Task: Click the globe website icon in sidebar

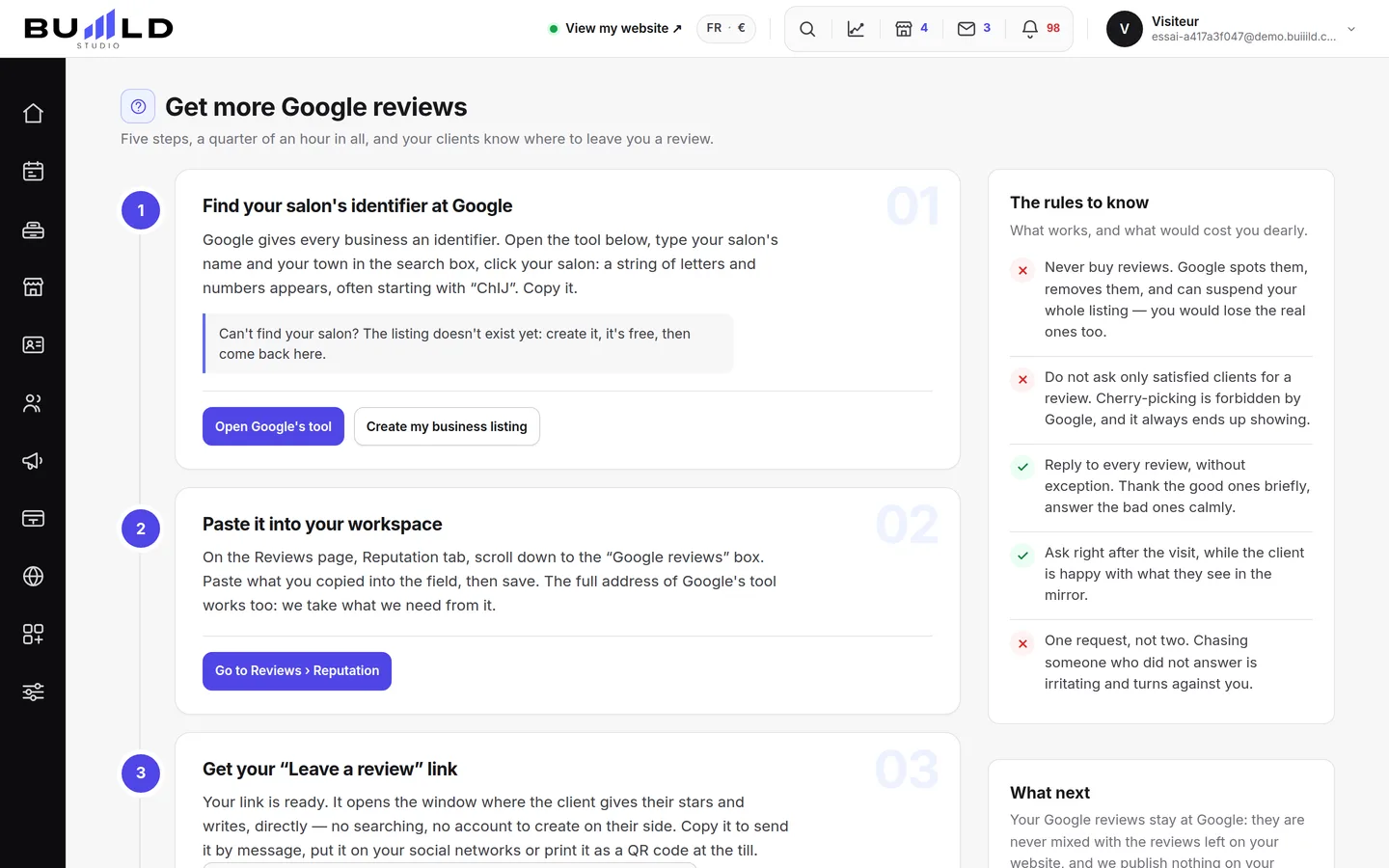Action: (33, 577)
